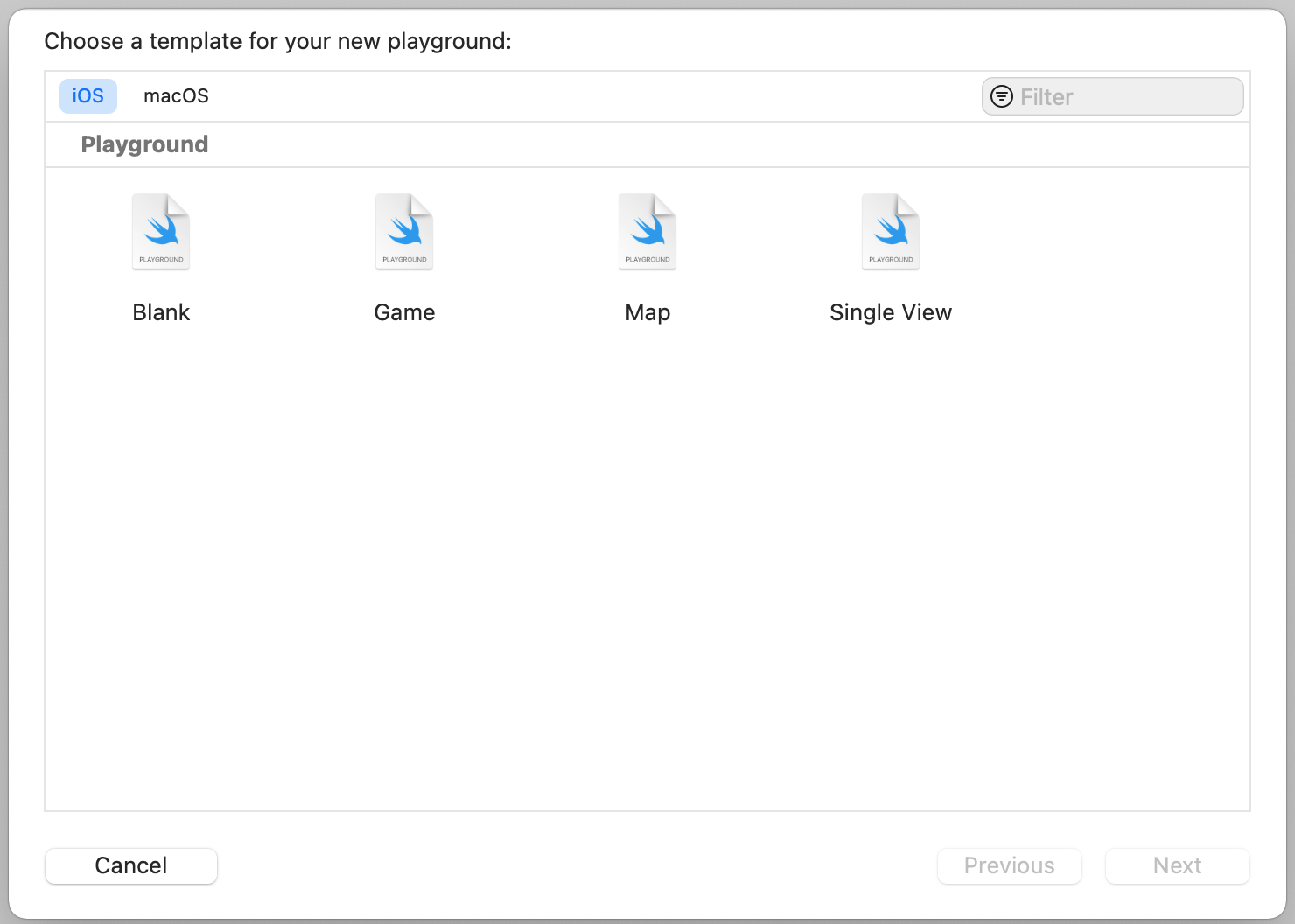
Task: Click the Game template name label
Action: (x=403, y=311)
